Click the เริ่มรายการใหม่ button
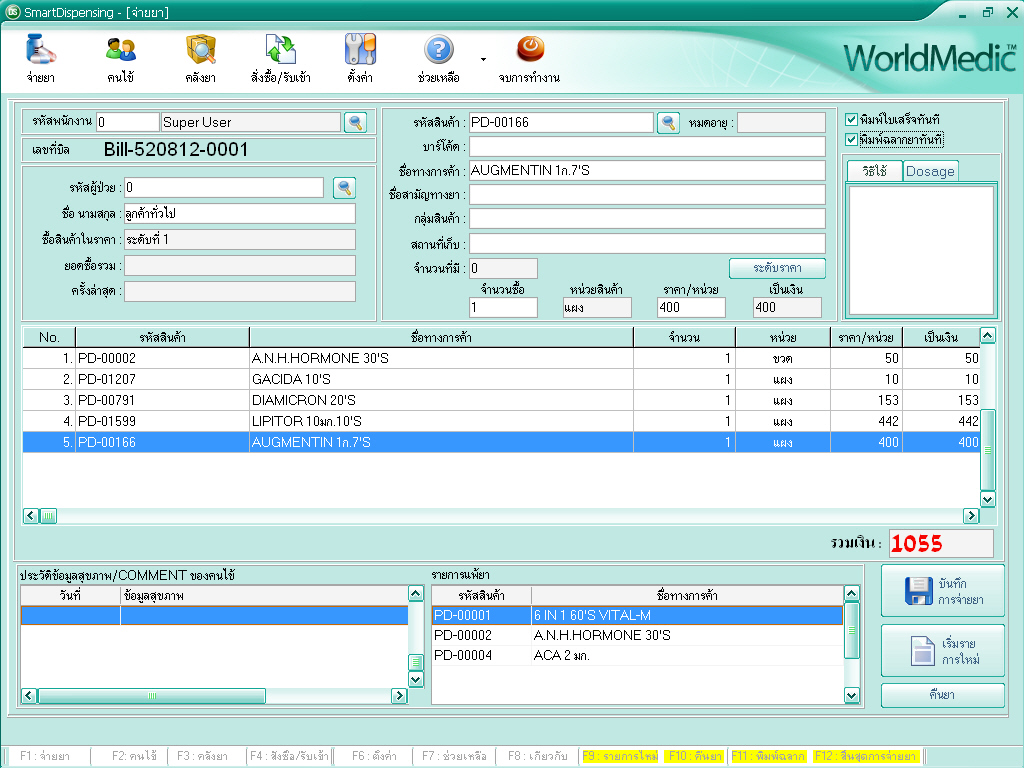1024x768 pixels. pyautogui.click(x=942, y=651)
